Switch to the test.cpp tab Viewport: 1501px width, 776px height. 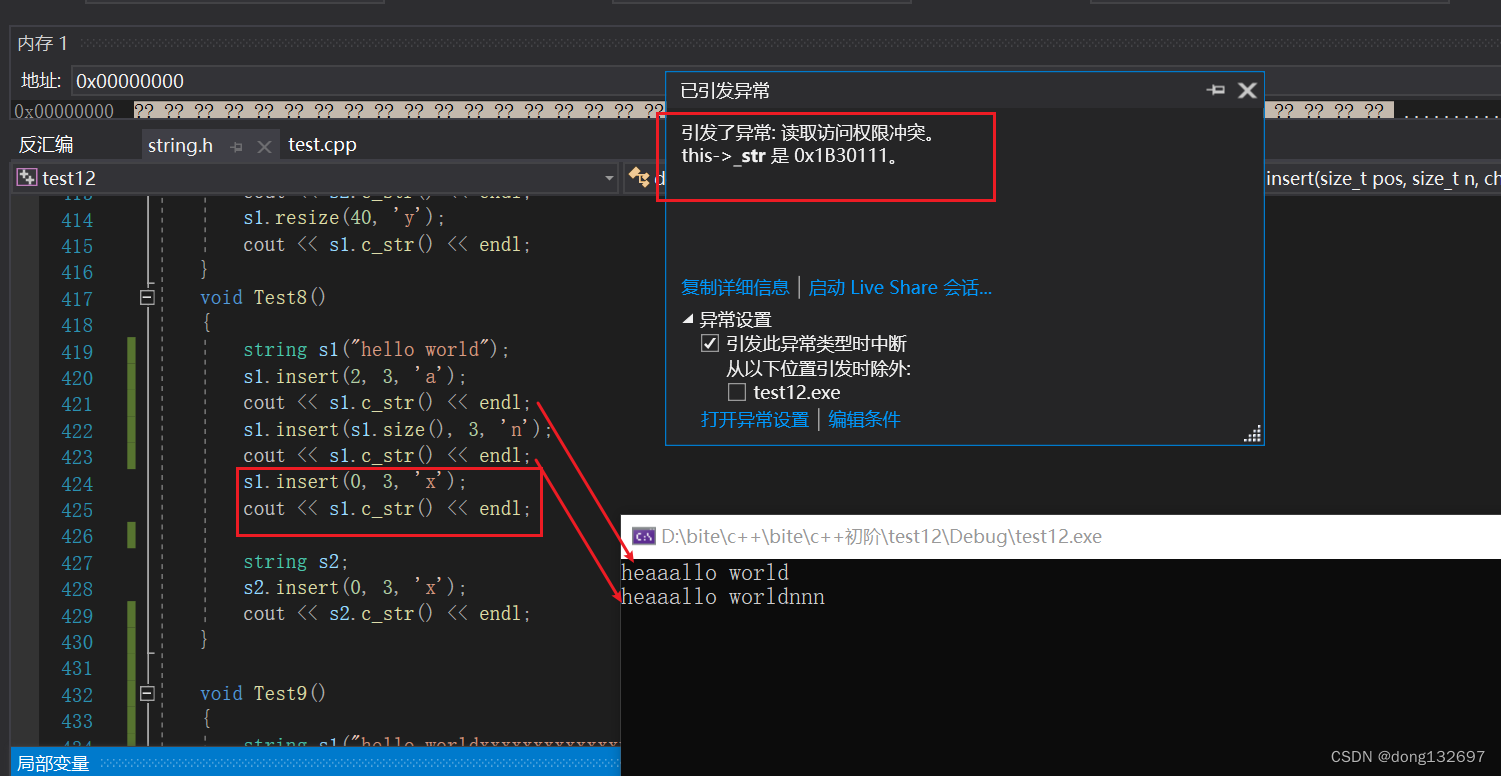[322, 145]
